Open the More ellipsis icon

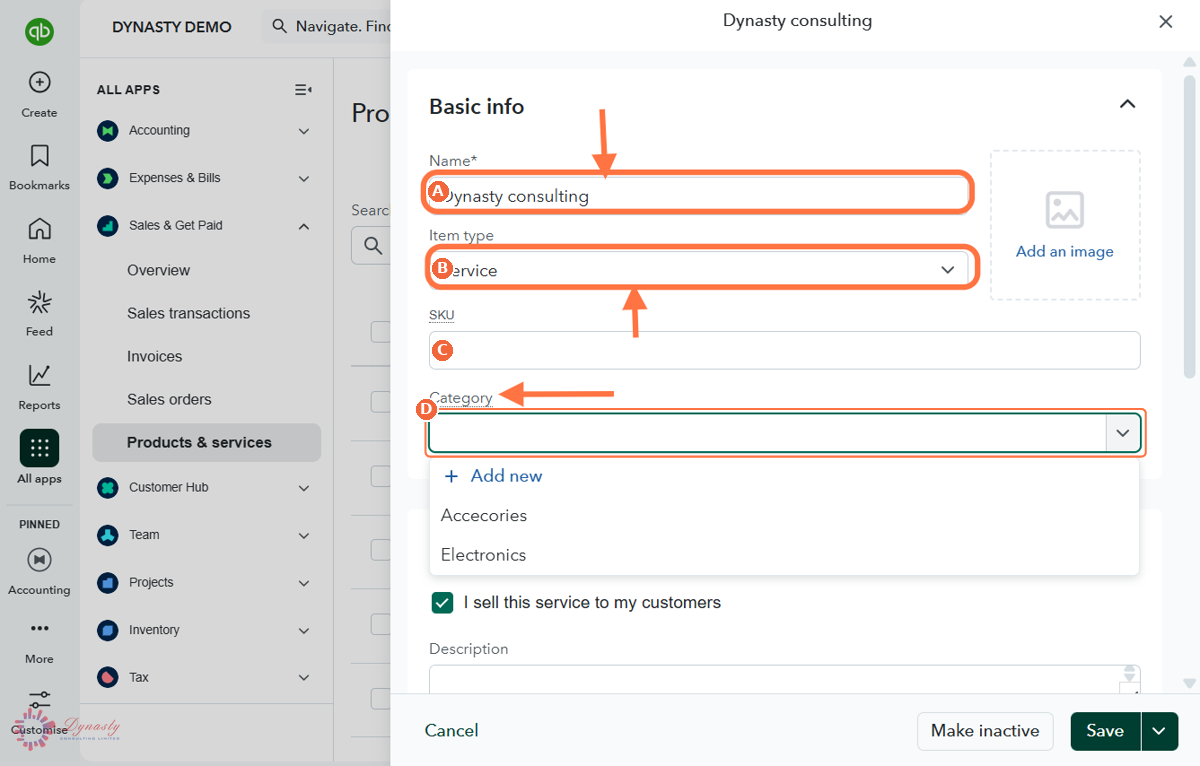(x=39, y=629)
